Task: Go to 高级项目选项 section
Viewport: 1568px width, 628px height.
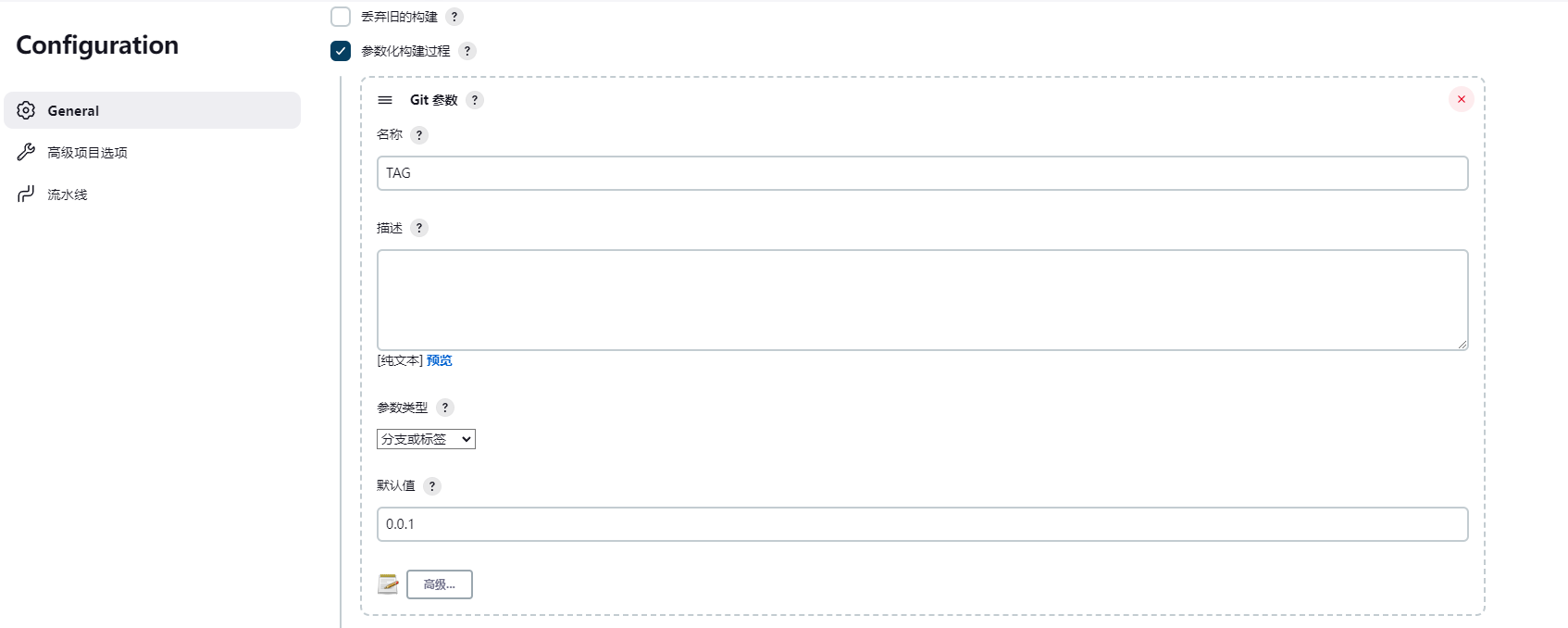Action: 88,152
